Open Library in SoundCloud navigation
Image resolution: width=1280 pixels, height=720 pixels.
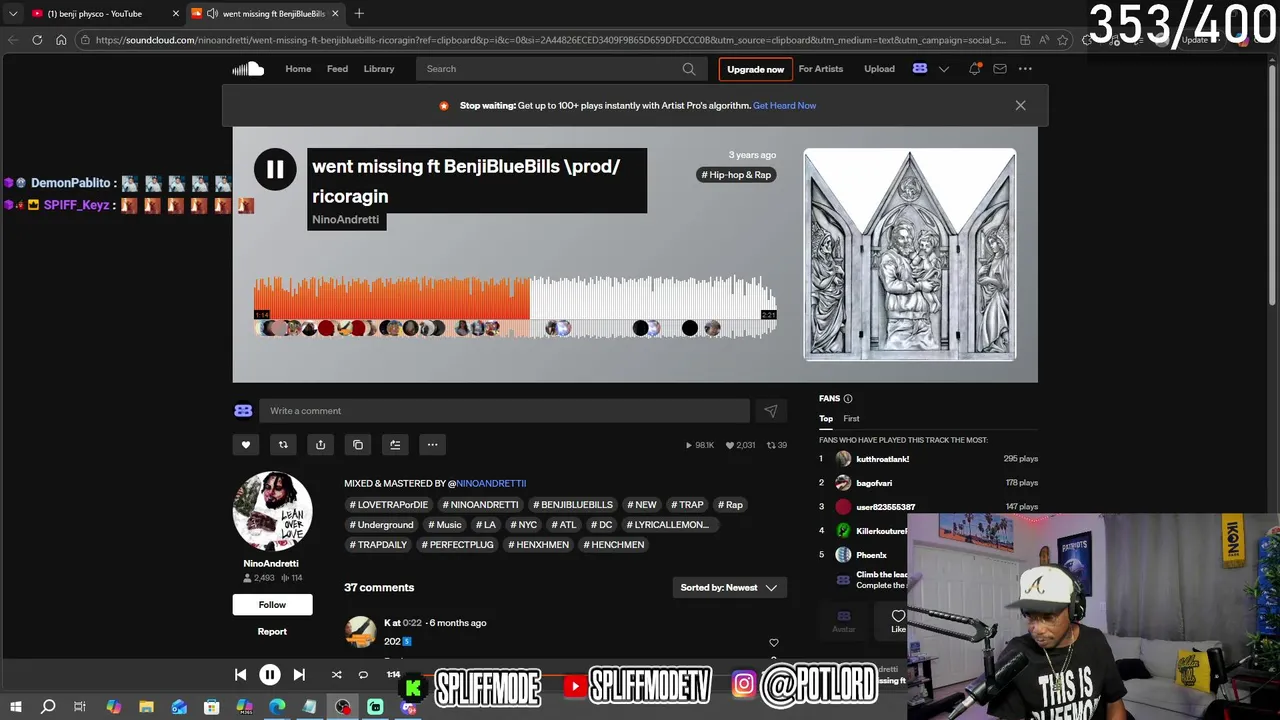pos(379,69)
